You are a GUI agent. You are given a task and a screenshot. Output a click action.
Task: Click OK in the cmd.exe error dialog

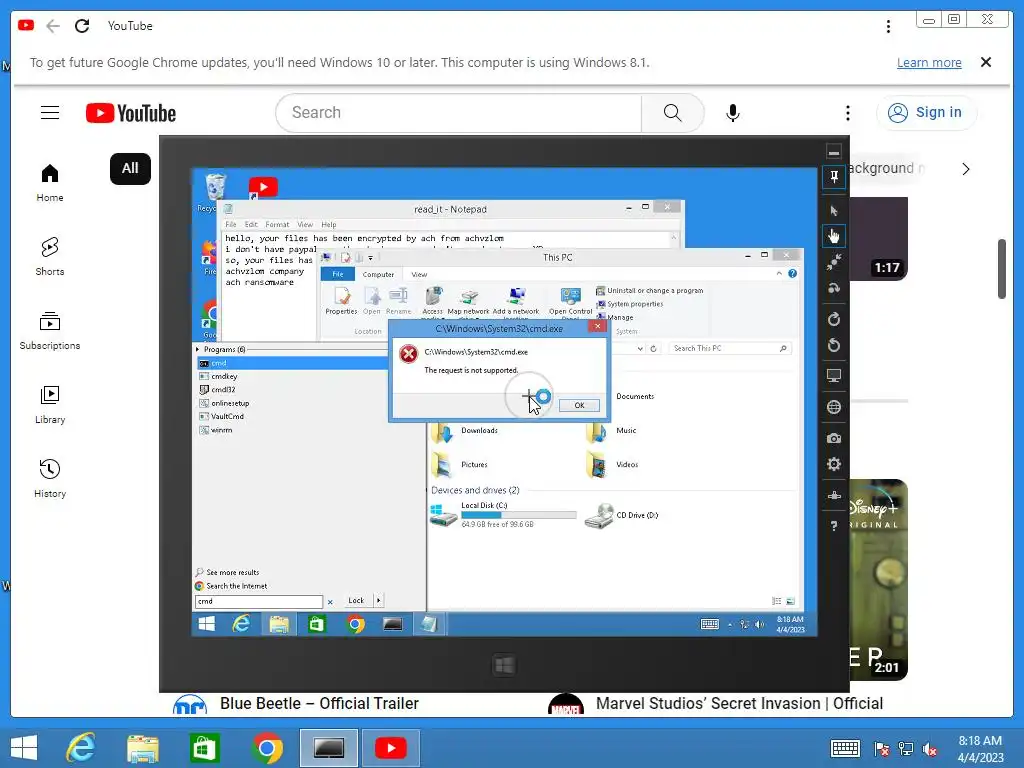point(579,406)
